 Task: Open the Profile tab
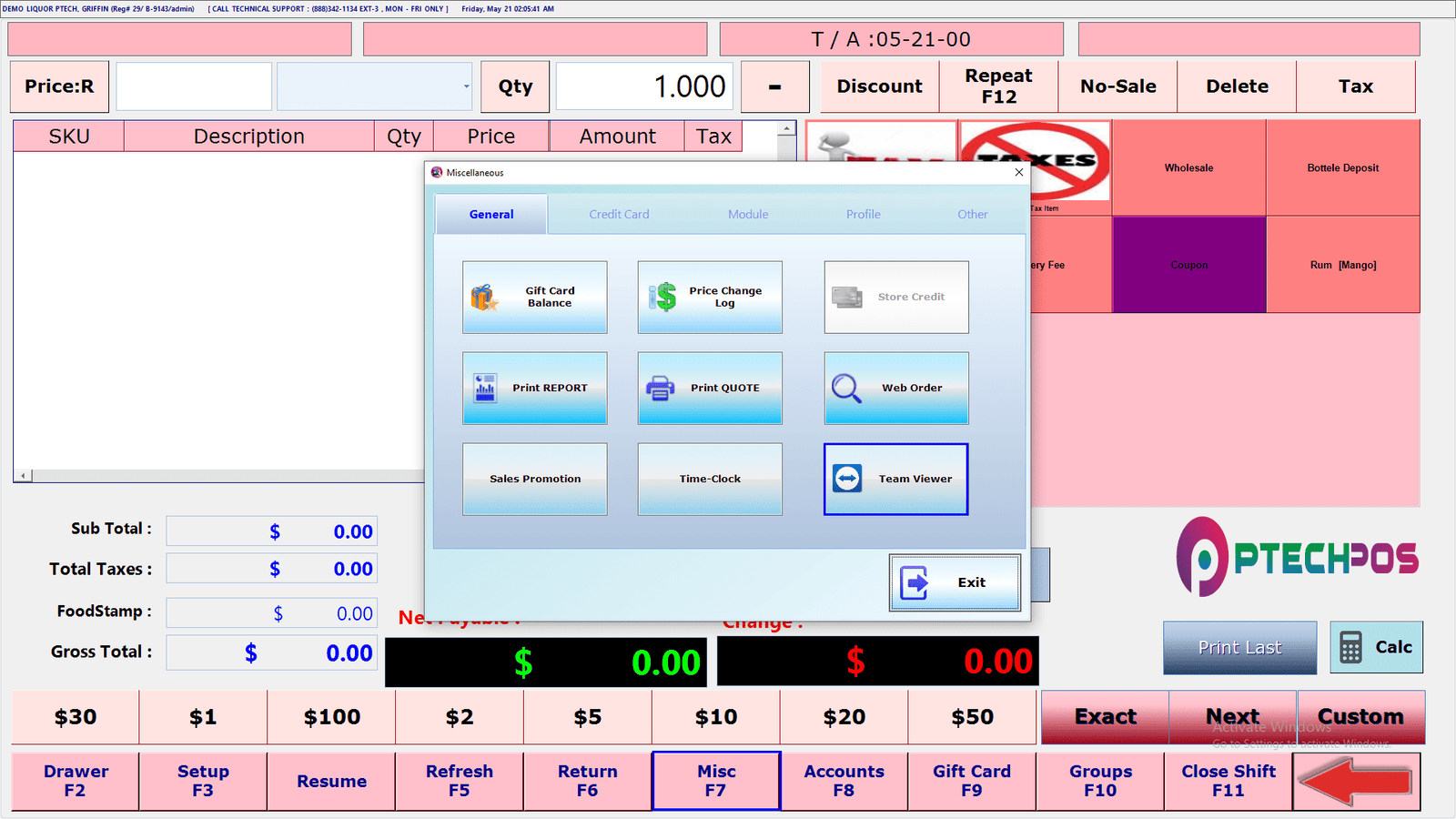click(864, 215)
